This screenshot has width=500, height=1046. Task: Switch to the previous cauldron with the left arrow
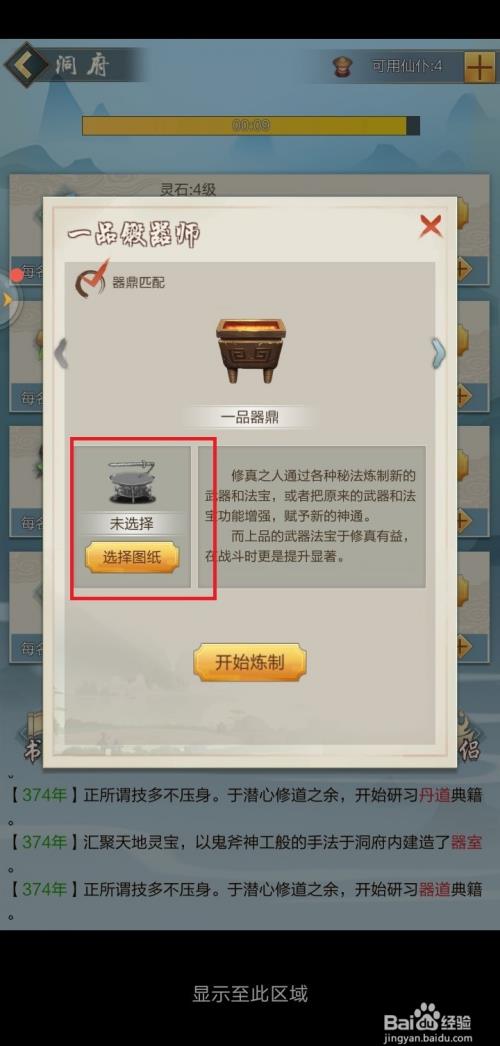click(x=61, y=353)
